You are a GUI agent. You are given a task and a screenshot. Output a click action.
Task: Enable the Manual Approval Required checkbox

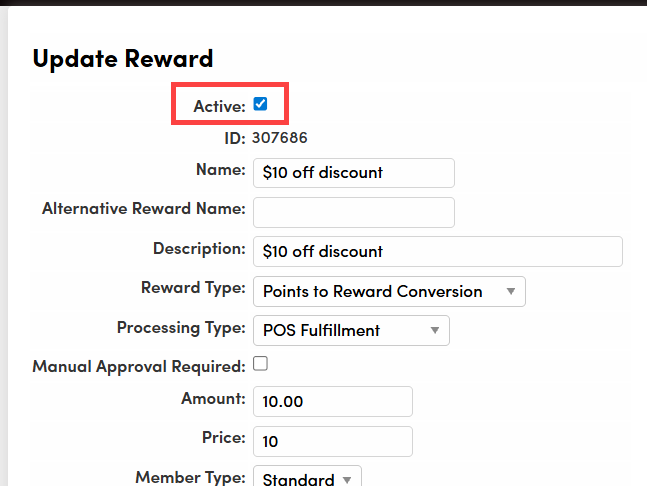(261, 364)
